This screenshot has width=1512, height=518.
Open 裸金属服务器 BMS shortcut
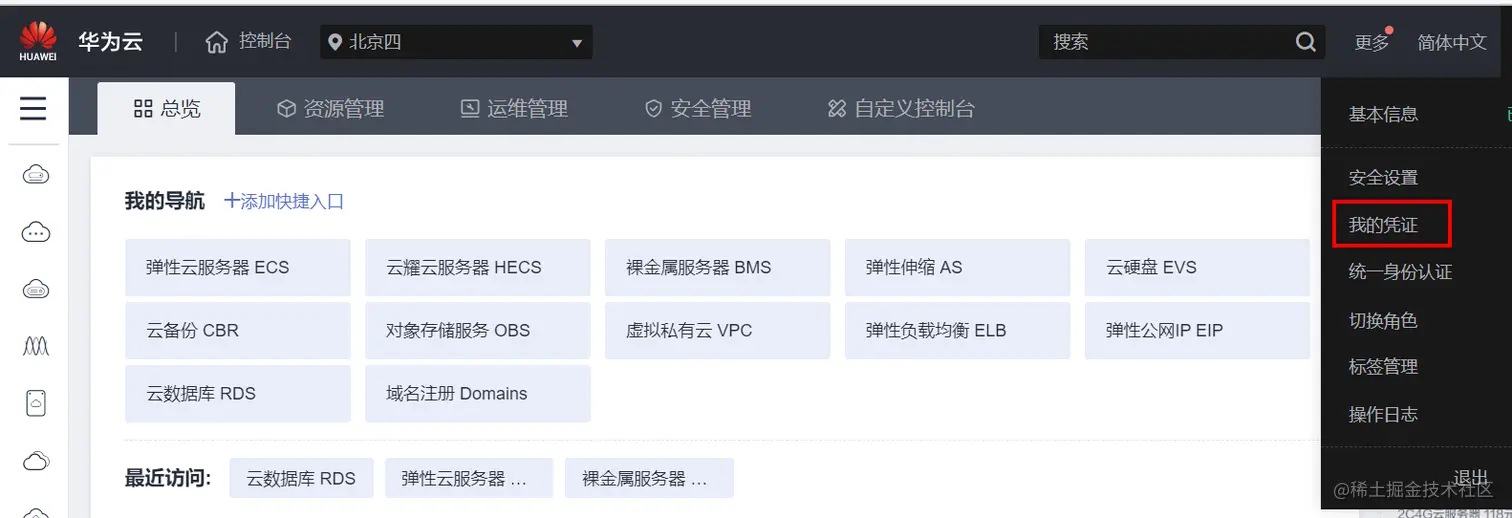718,267
